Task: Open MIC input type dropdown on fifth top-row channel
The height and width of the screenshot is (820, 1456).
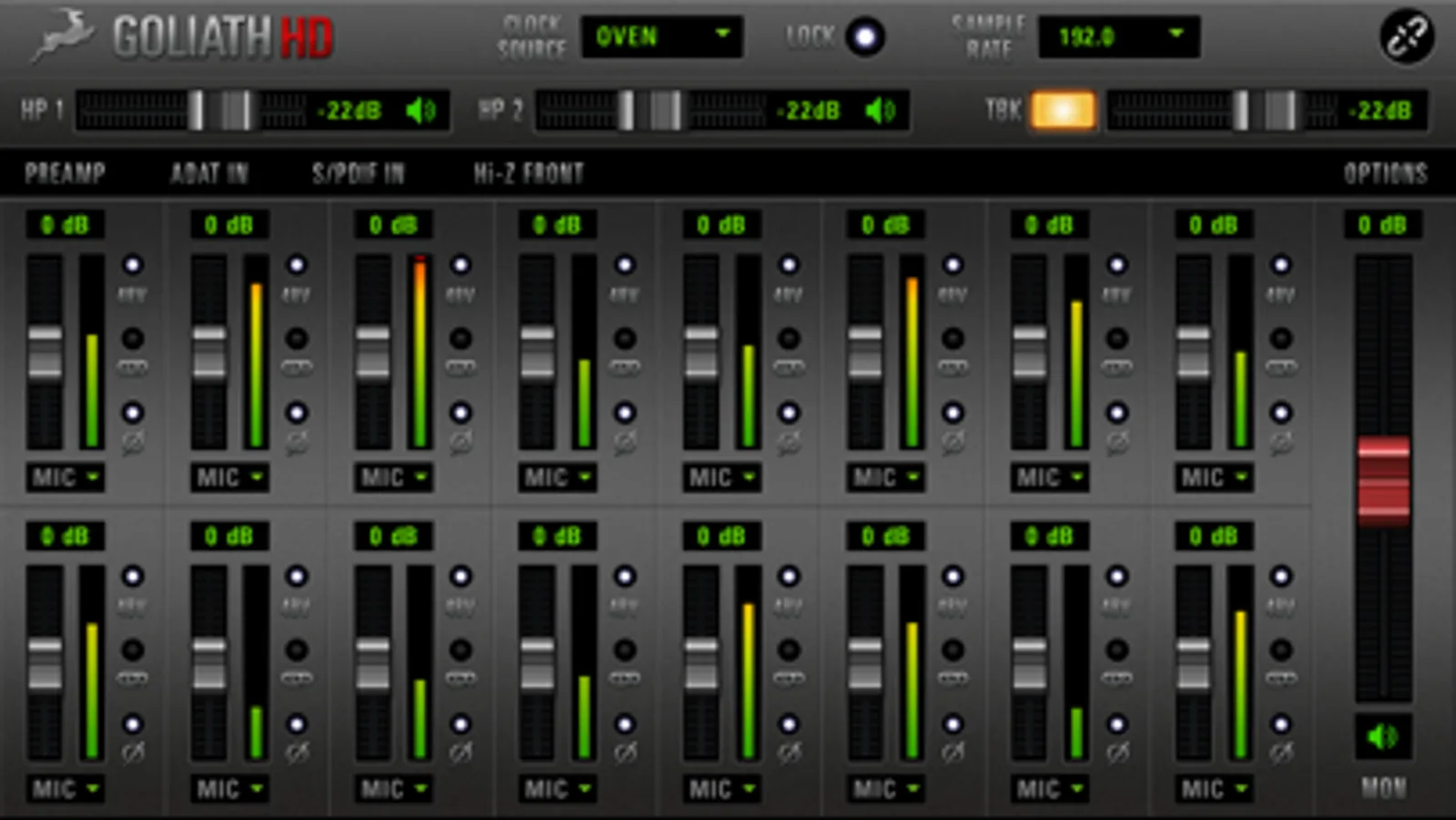Action: click(x=721, y=477)
